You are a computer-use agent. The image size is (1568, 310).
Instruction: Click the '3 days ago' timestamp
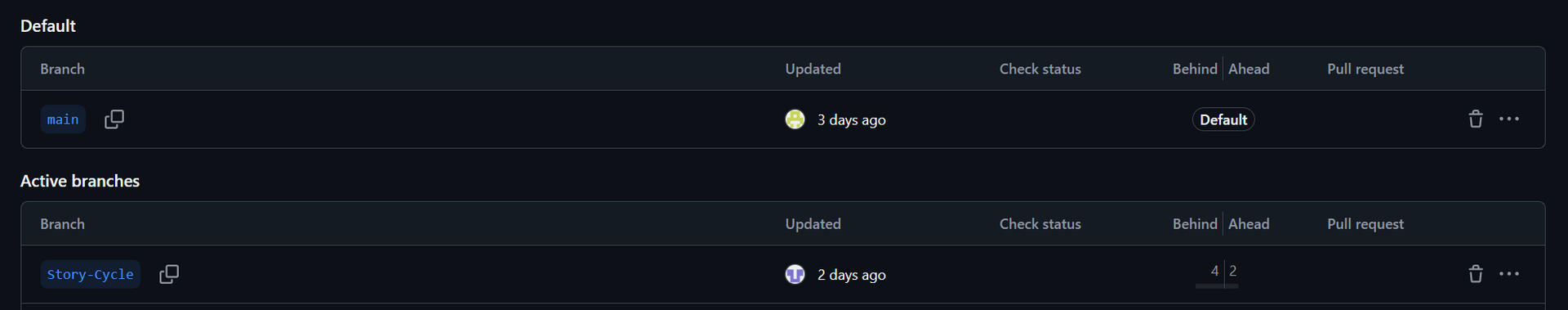[x=852, y=120]
